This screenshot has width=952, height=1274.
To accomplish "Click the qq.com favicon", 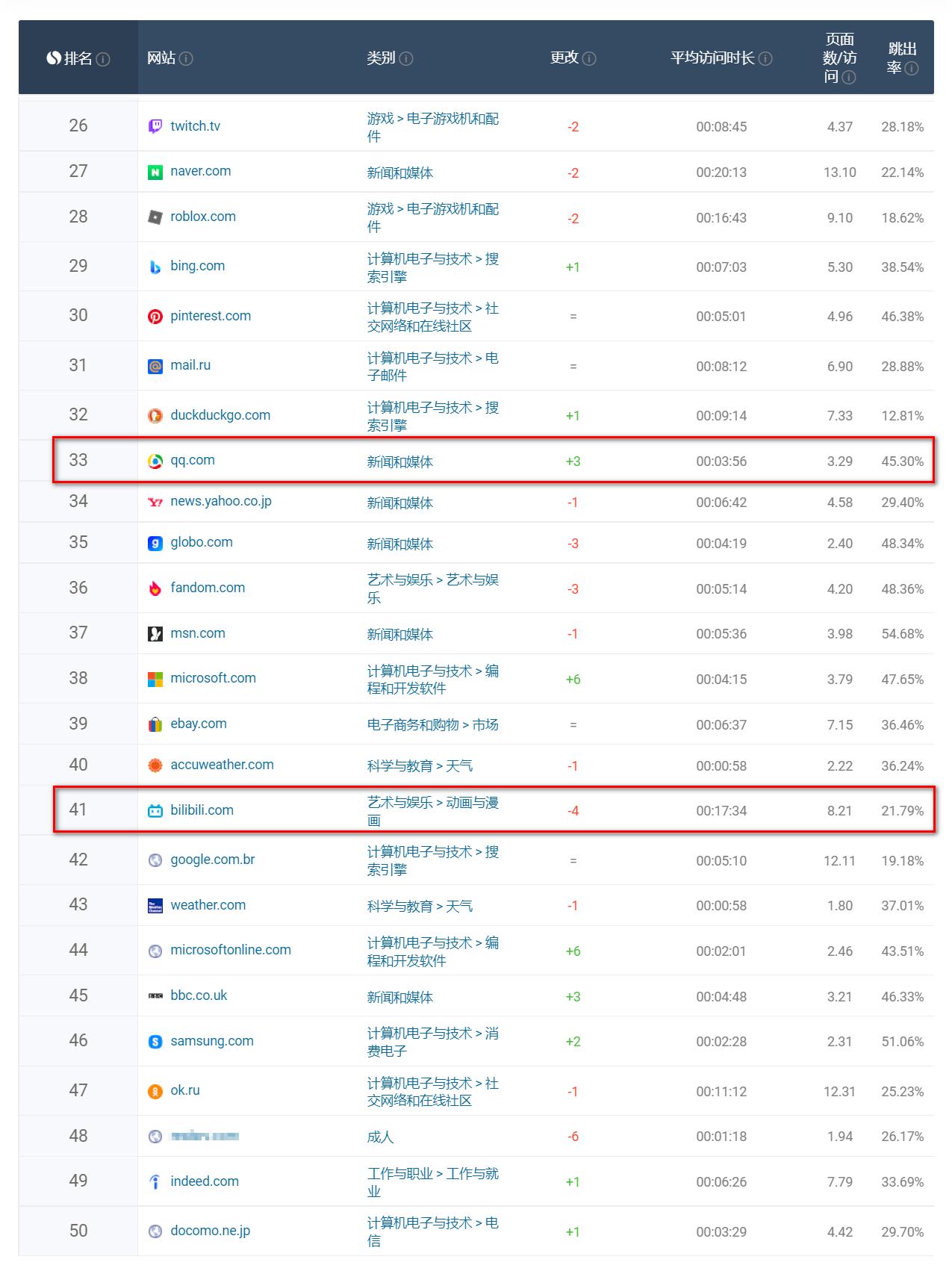I will coord(155,462).
